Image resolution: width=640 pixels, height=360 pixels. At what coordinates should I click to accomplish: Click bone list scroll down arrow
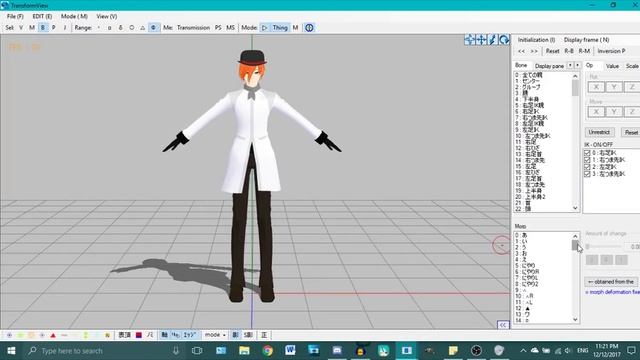(575, 208)
